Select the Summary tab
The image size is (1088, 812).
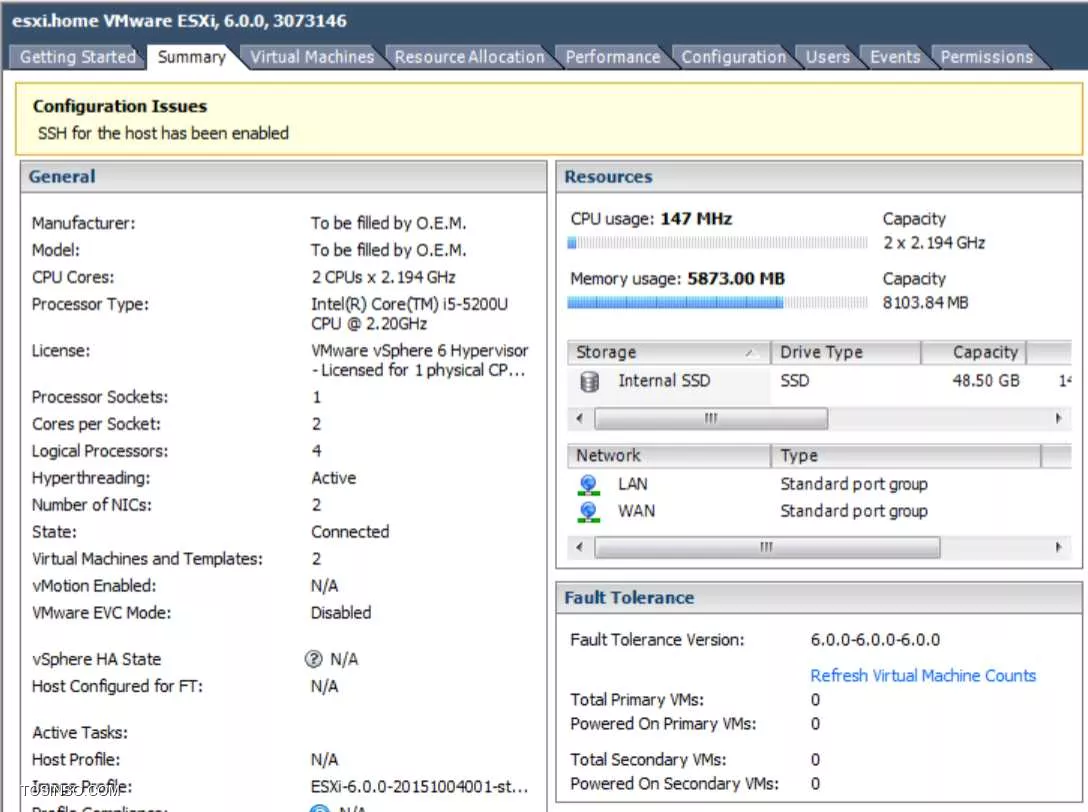click(192, 57)
